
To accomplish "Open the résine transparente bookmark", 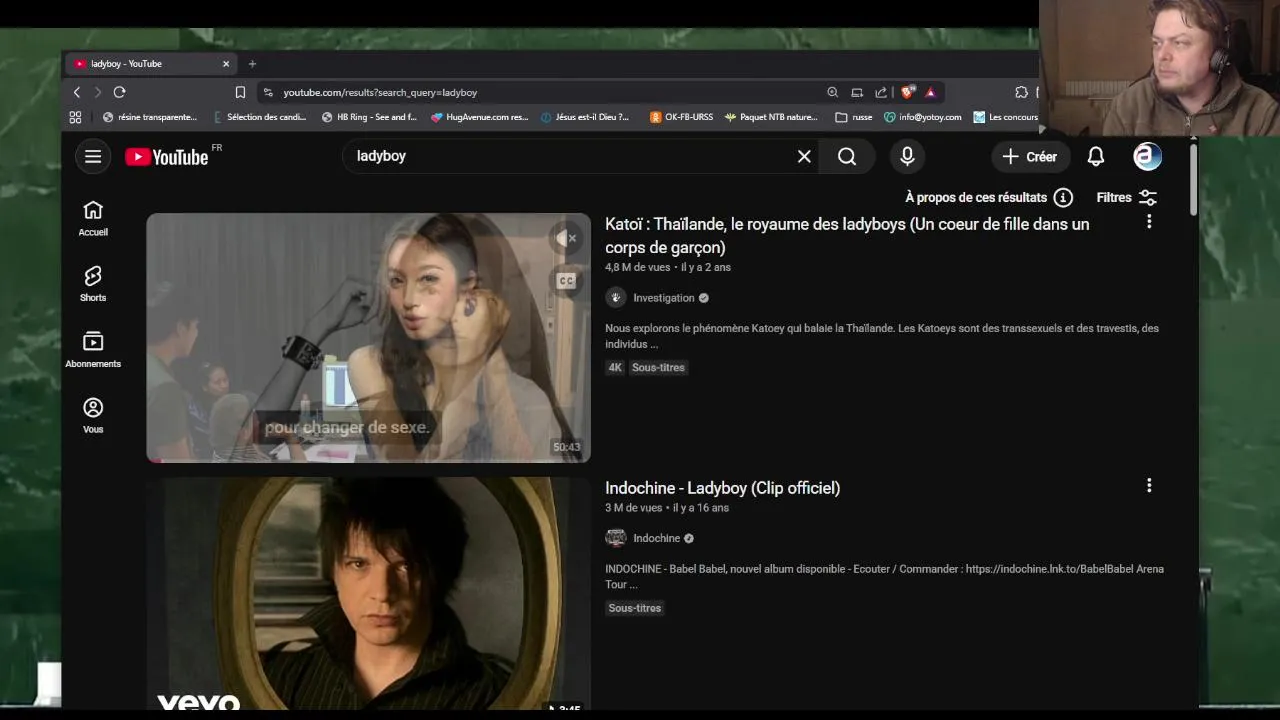I will (x=150, y=117).
